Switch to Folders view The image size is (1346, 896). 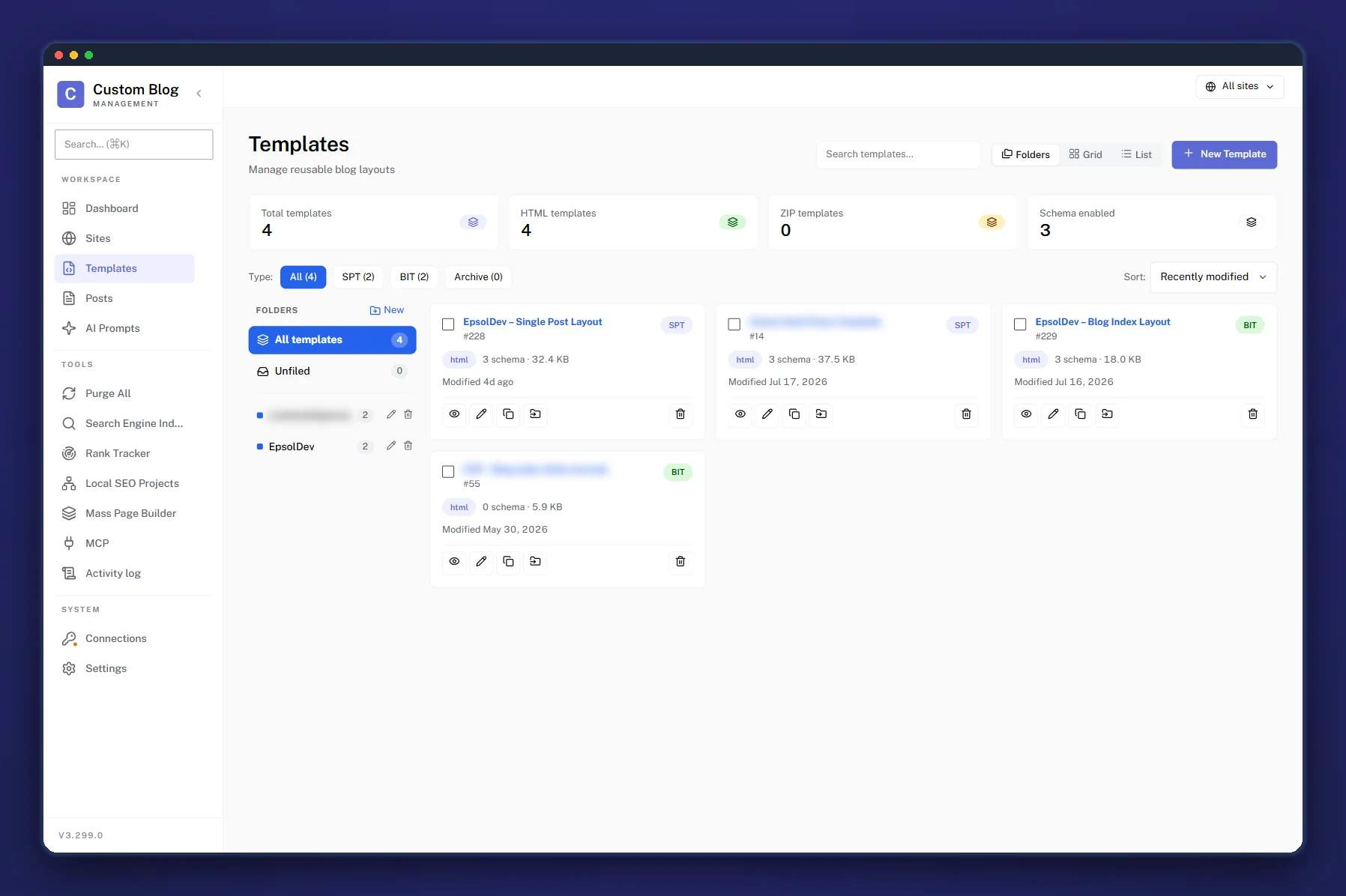tap(1026, 154)
